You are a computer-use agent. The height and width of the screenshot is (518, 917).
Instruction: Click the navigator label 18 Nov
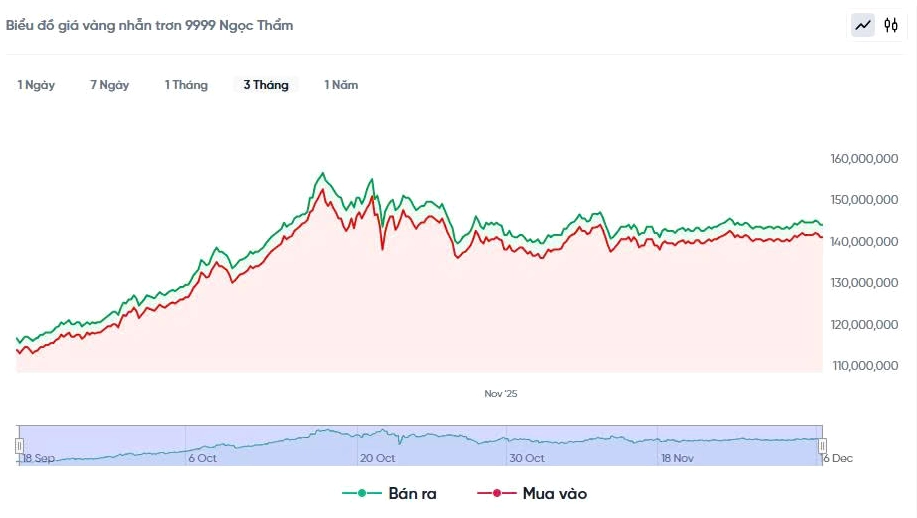[x=677, y=458]
